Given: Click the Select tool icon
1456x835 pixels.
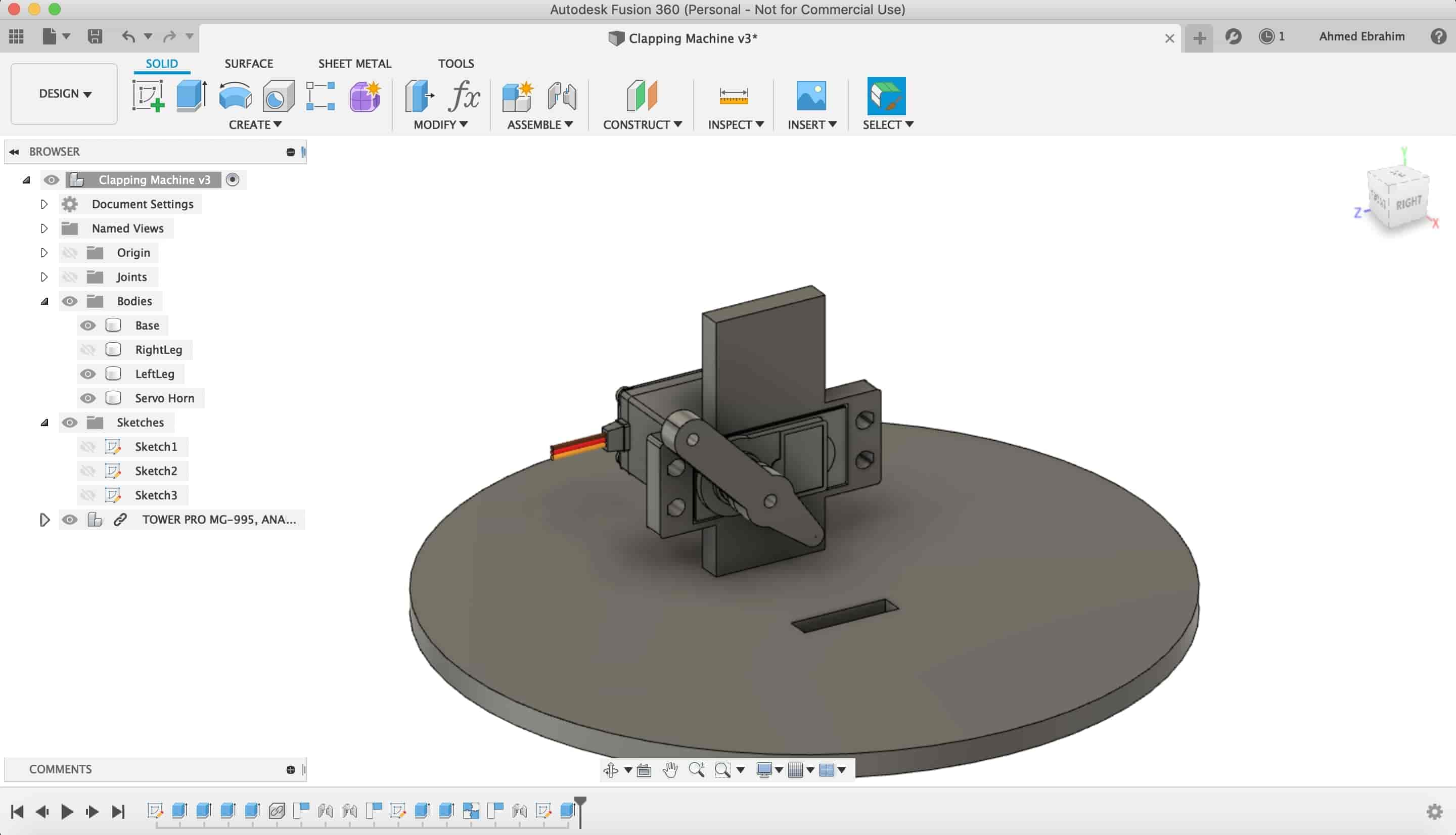Looking at the screenshot, I should (x=886, y=95).
